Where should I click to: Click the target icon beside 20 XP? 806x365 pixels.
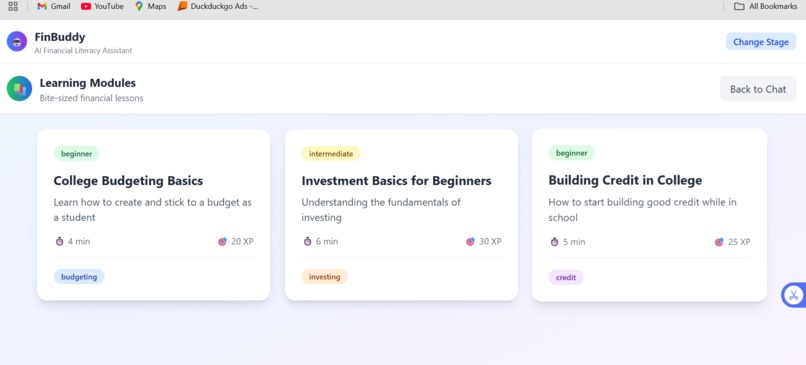pos(222,241)
